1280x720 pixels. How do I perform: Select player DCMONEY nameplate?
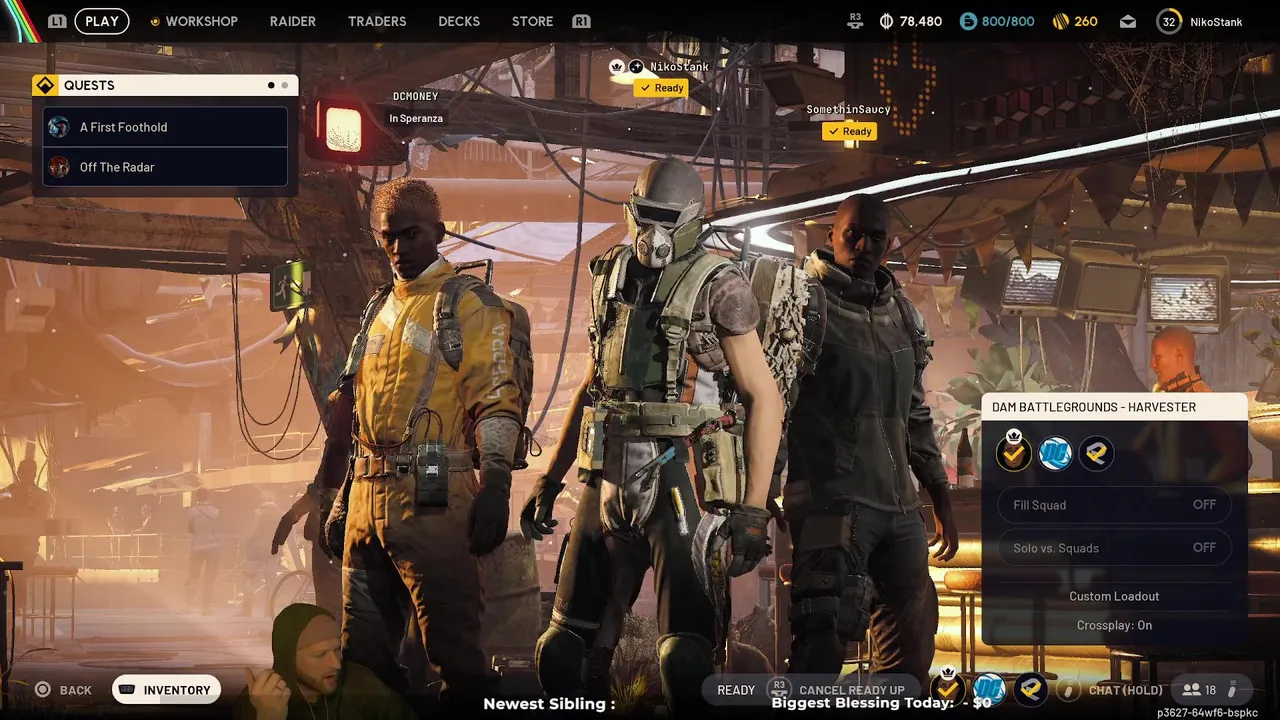(x=415, y=96)
